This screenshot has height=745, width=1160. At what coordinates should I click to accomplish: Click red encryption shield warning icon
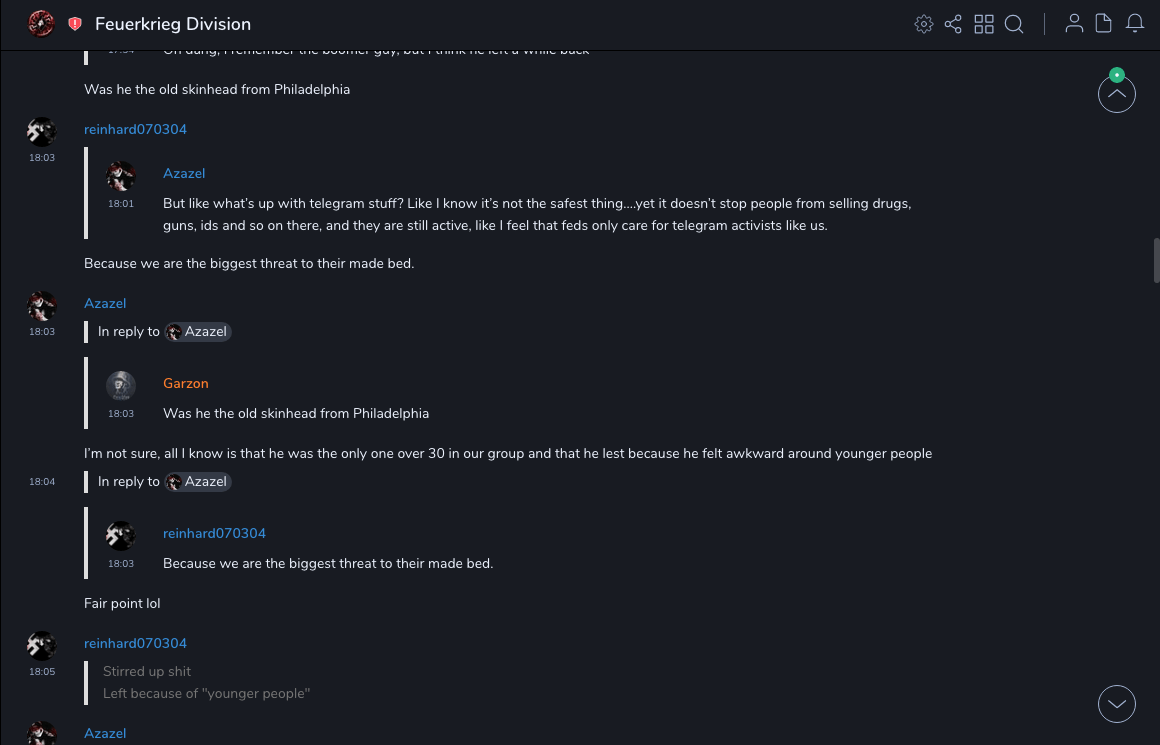pyautogui.click(x=75, y=24)
